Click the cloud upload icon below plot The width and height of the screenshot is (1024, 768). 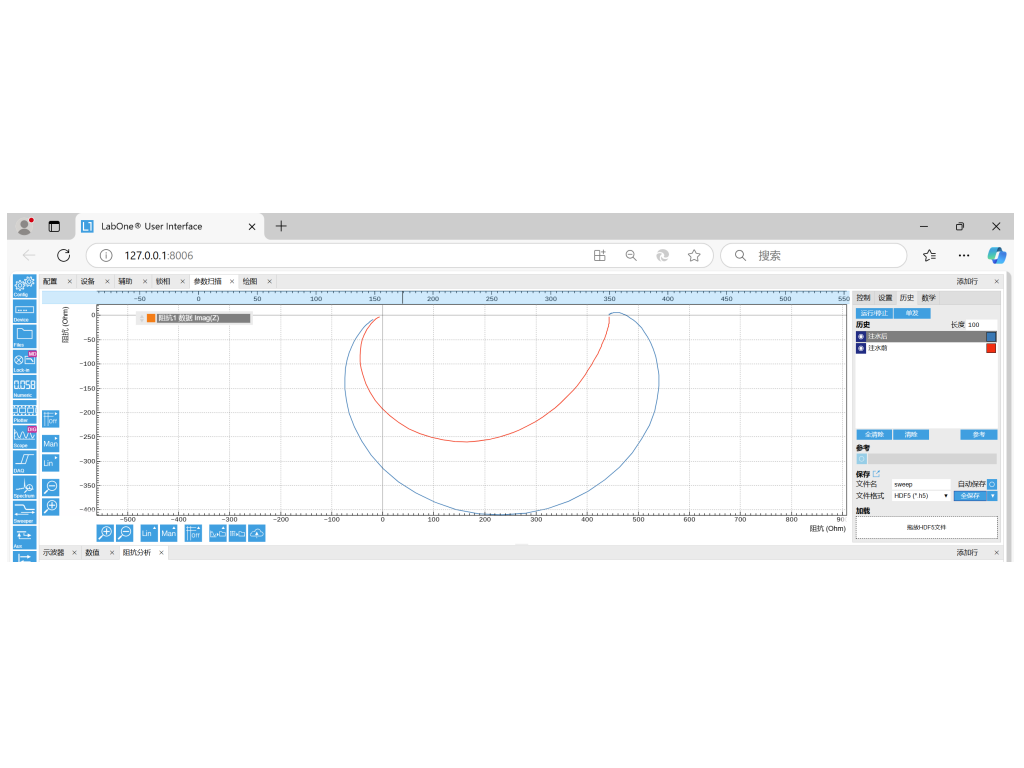pos(257,533)
